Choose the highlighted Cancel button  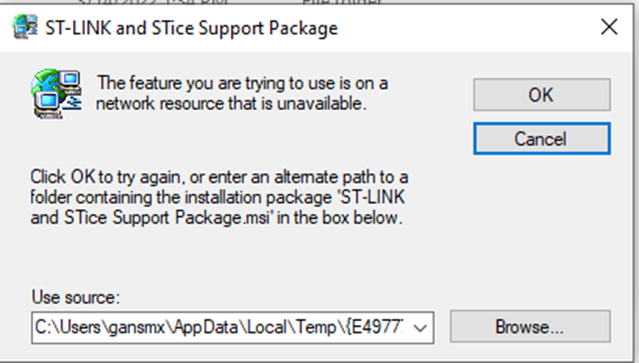click(542, 139)
